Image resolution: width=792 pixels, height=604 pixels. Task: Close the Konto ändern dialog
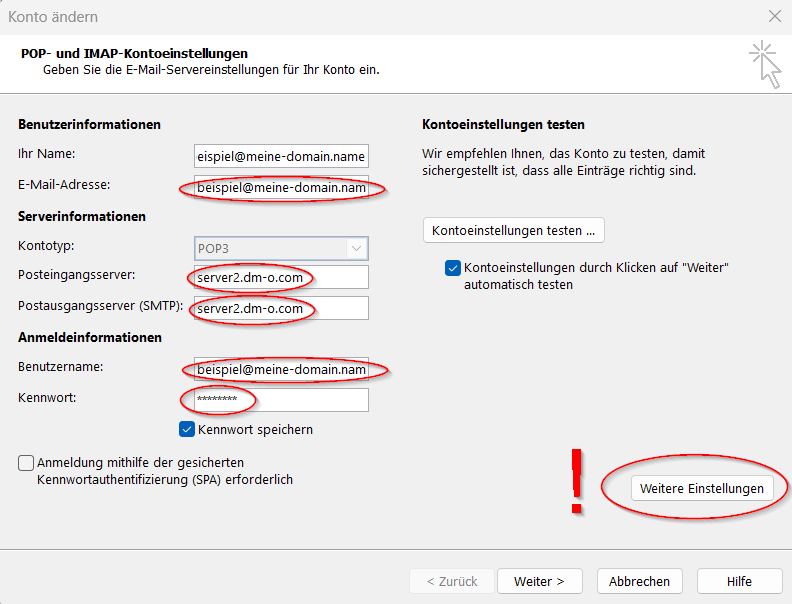pos(774,17)
